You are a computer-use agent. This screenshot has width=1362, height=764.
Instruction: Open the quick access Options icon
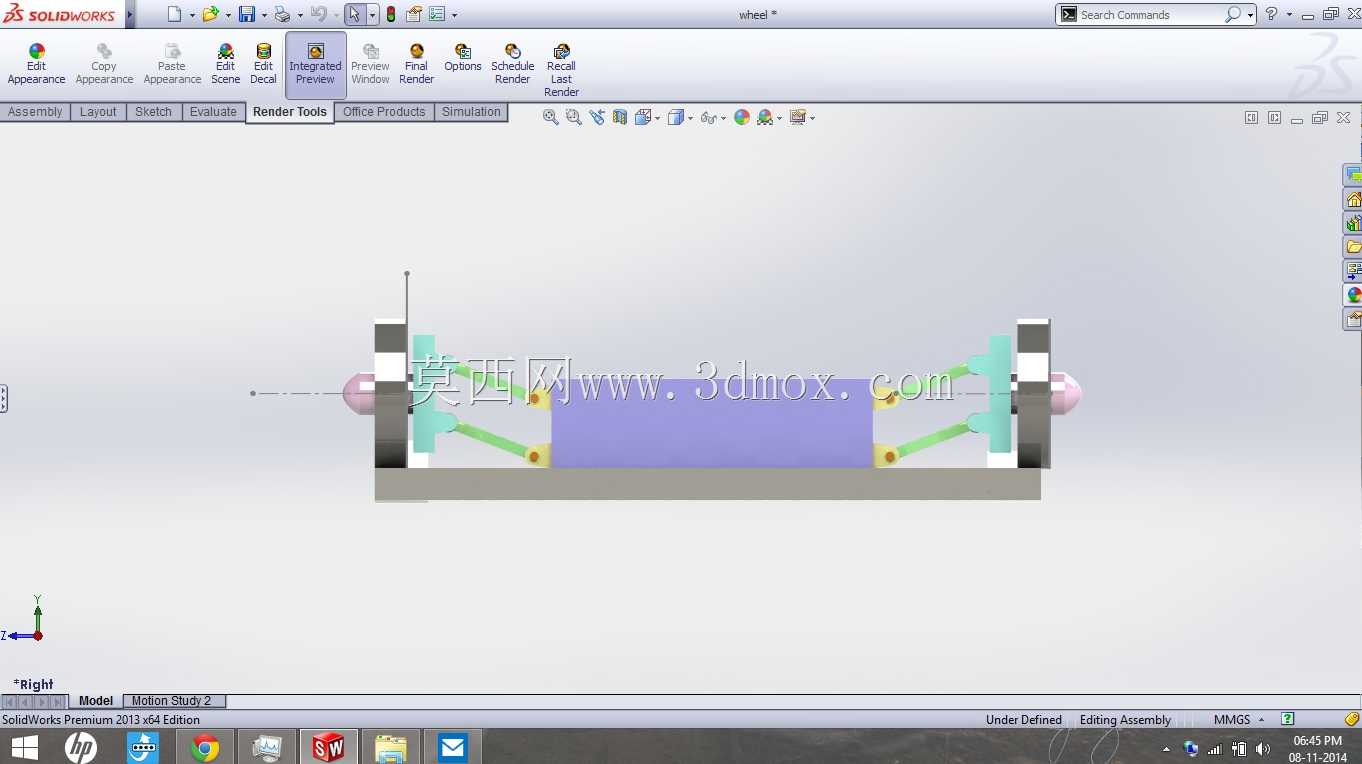pos(437,14)
